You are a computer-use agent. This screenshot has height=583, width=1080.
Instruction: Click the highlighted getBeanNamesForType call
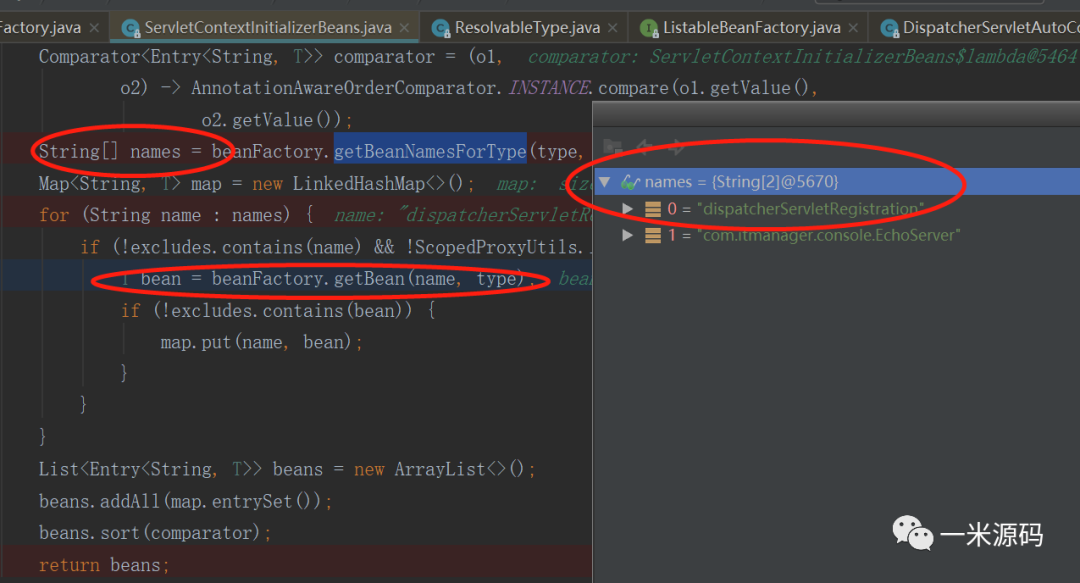click(x=430, y=152)
